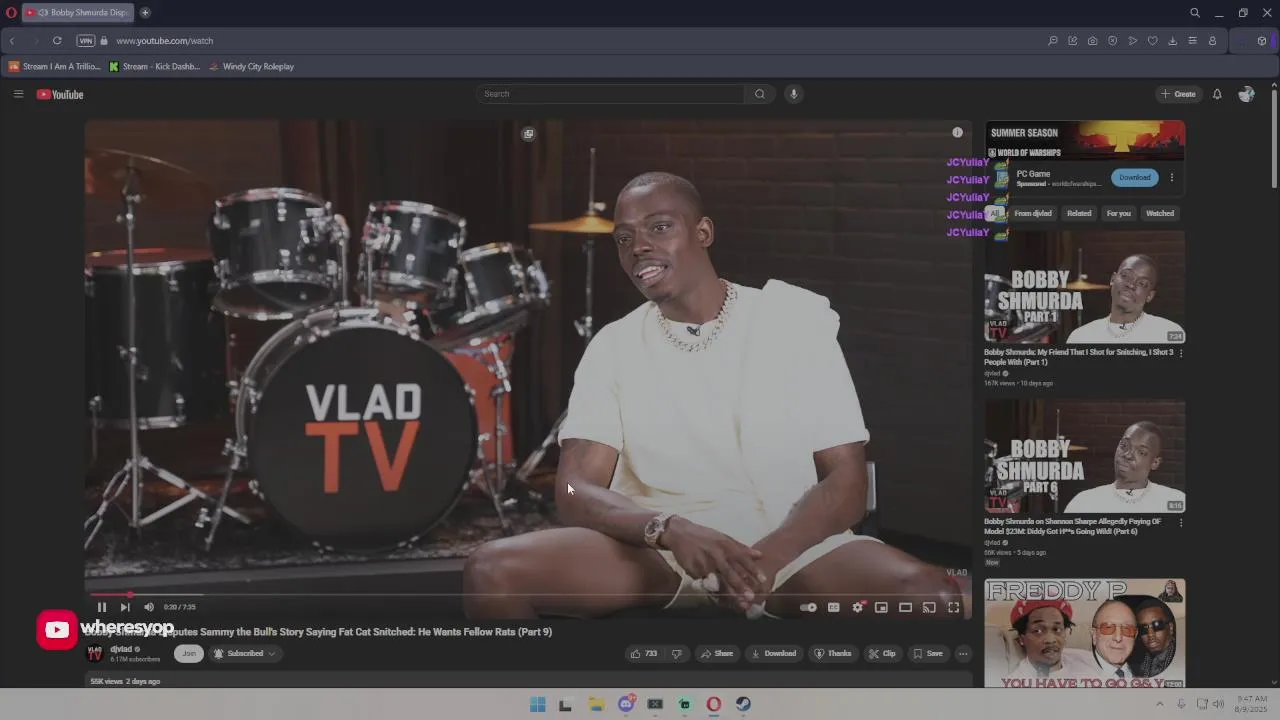Open Bobby Shmurda Part 1 thumbnail
Image resolution: width=1280 pixels, height=720 pixels.
coord(1085,287)
